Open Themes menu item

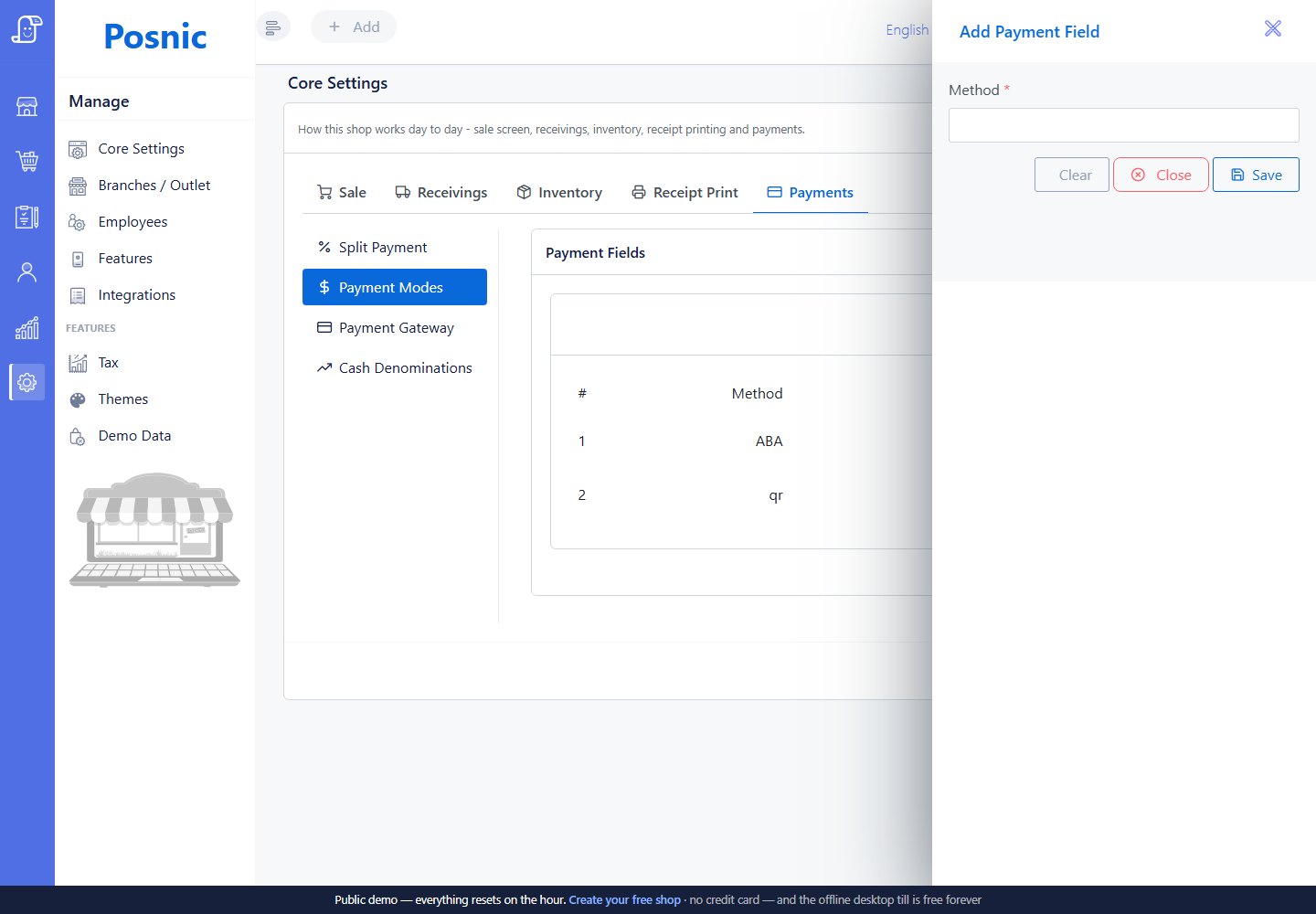(122, 399)
